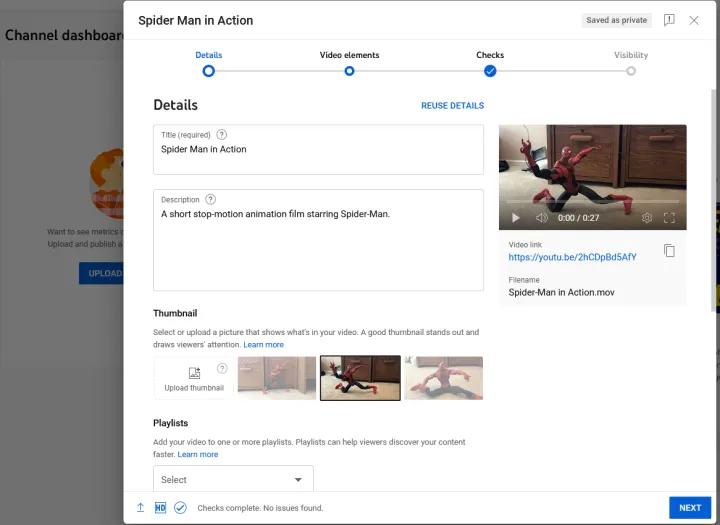Open video player settings gear
The image size is (720, 525).
pyautogui.click(x=647, y=217)
